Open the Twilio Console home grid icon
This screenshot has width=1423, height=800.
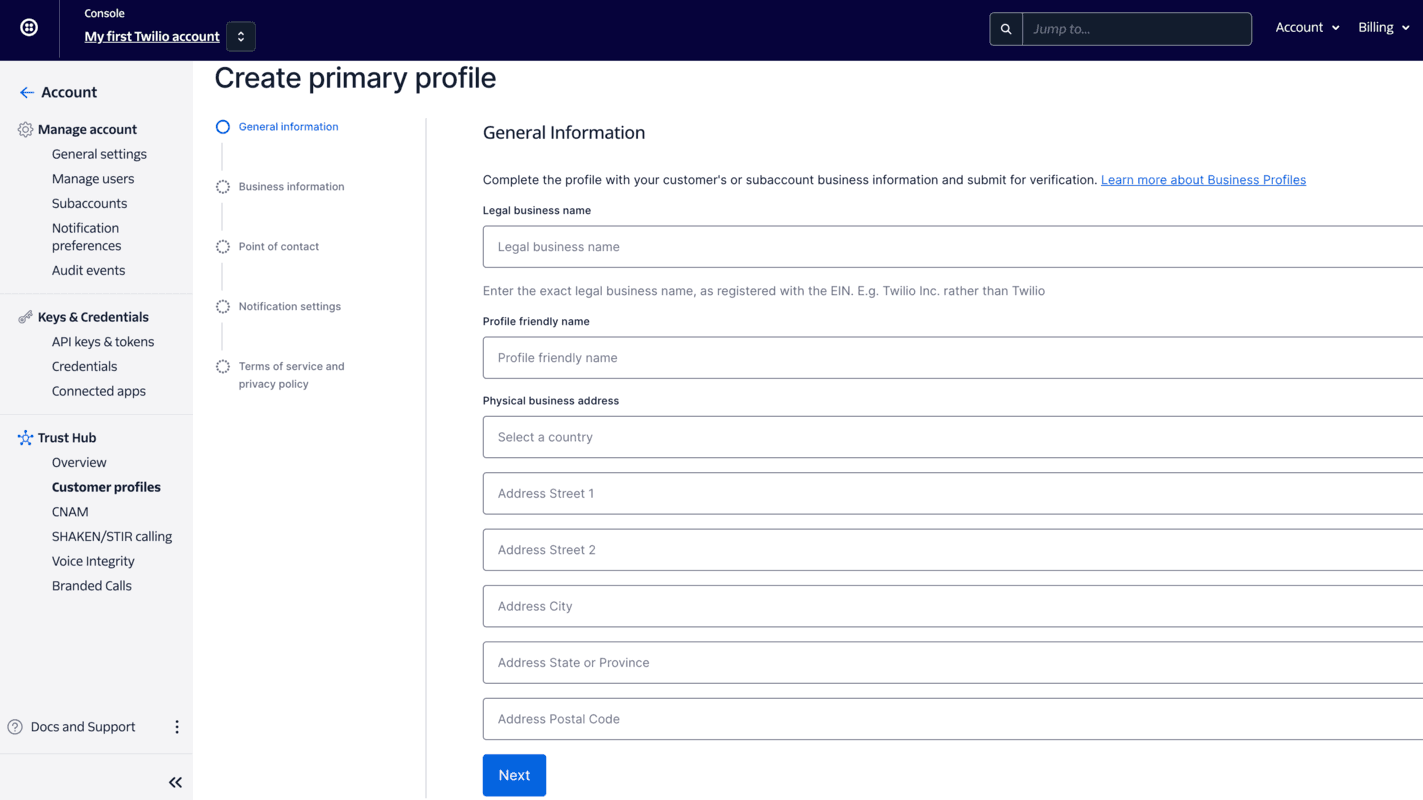click(27, 27)
